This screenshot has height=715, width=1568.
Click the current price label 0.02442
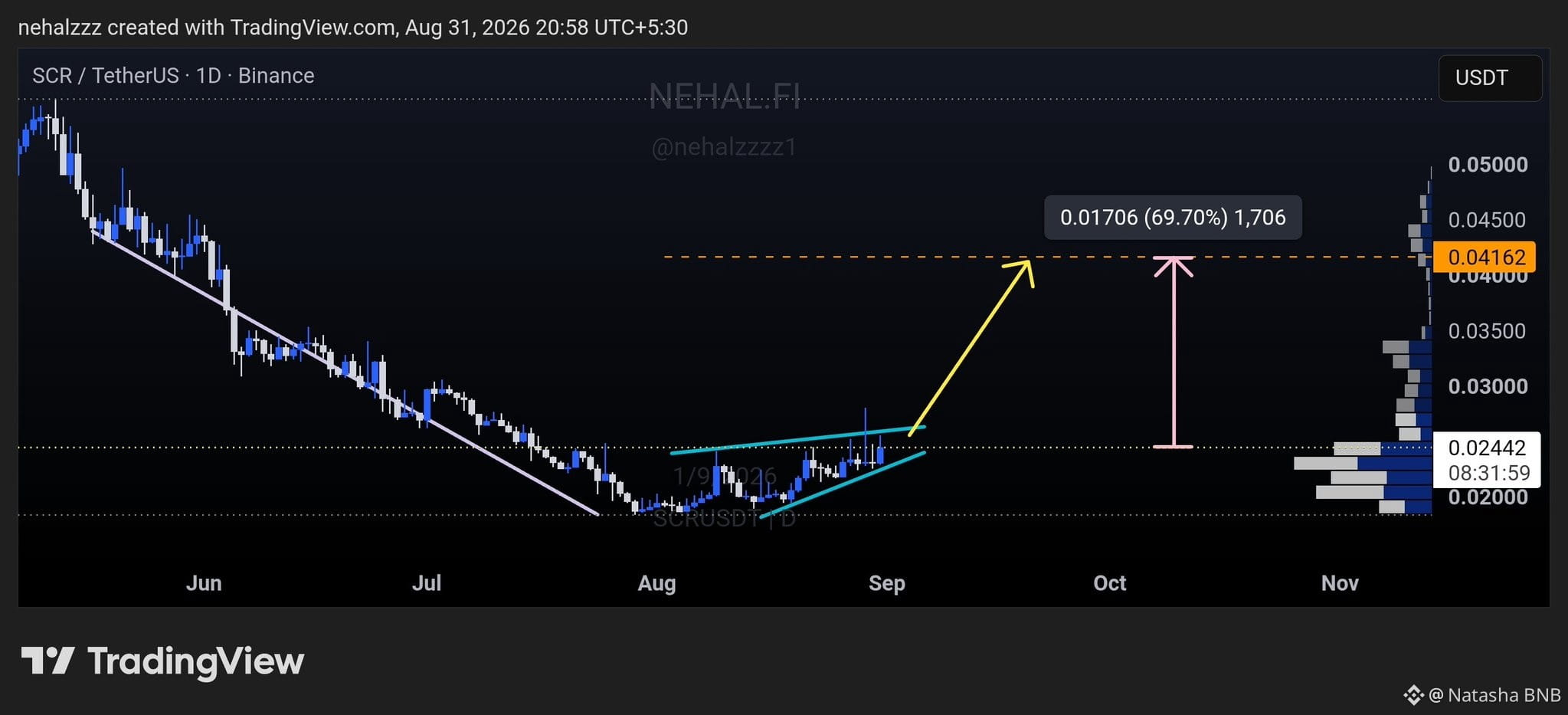click(1487, 448)
